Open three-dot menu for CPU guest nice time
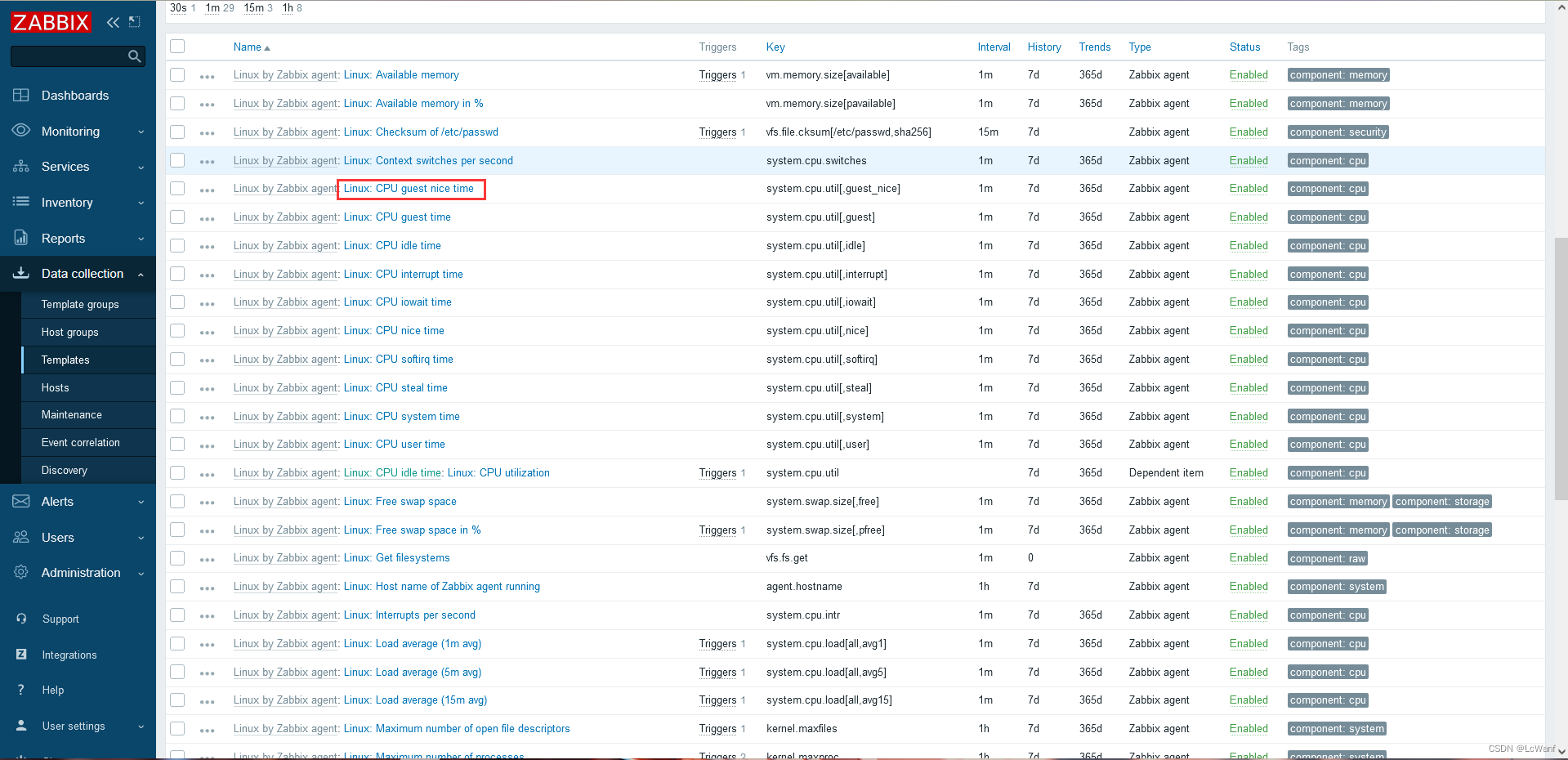 click(x=207, y=190)
